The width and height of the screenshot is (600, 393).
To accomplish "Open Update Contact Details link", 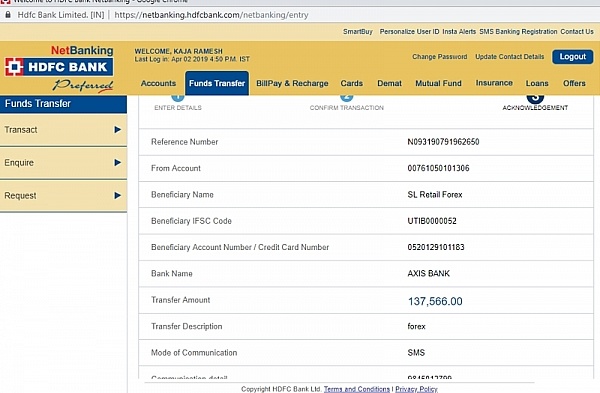I will [510, 57].
